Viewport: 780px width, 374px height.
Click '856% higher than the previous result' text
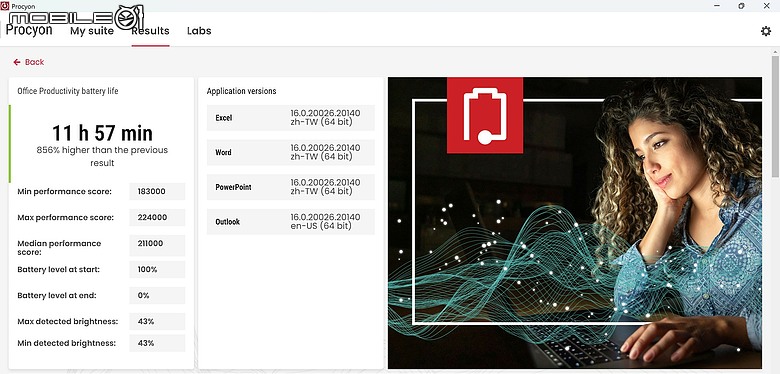click(x=102, y=156)
